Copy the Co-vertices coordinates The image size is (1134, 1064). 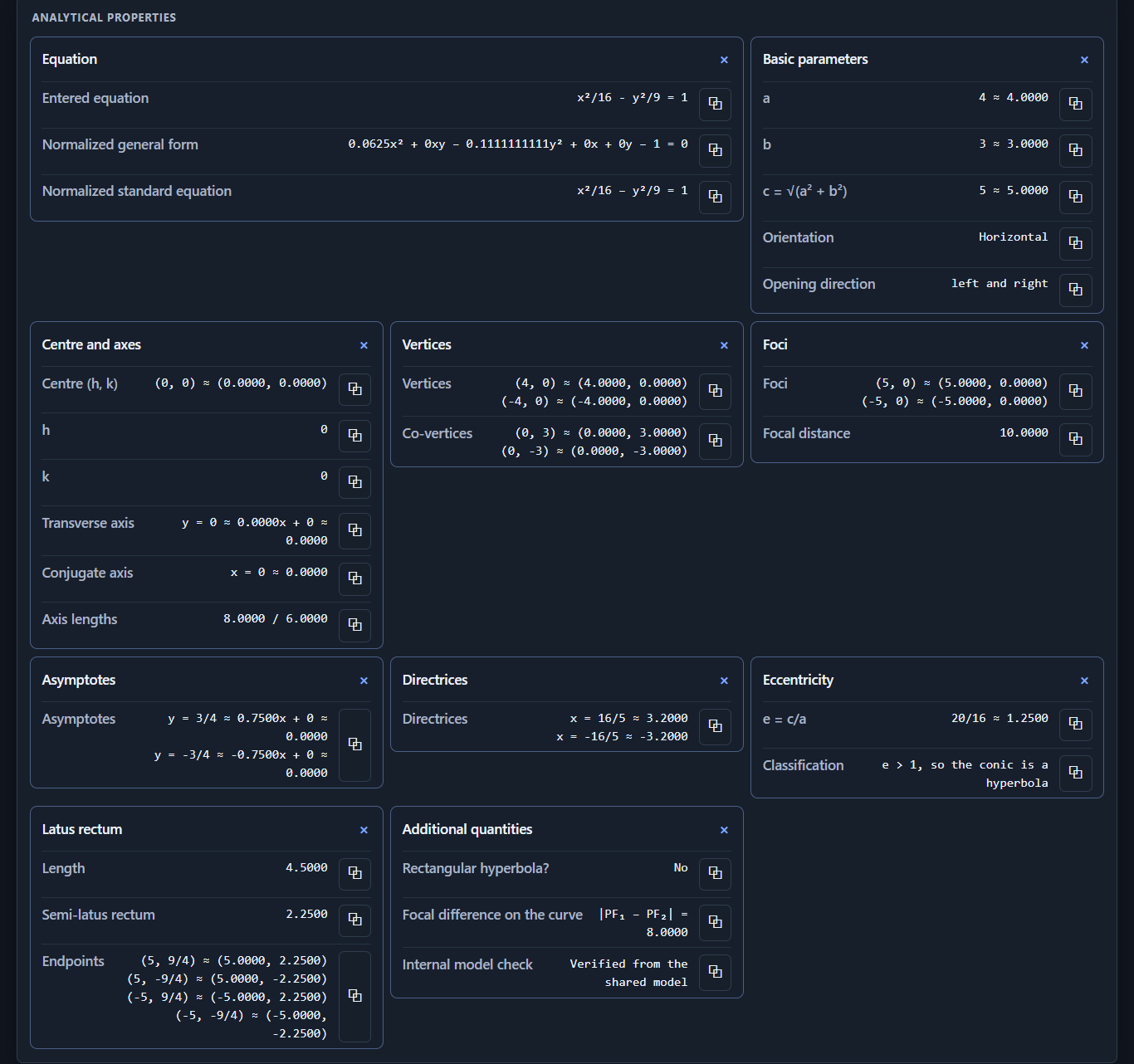click(x=715, y=442)
